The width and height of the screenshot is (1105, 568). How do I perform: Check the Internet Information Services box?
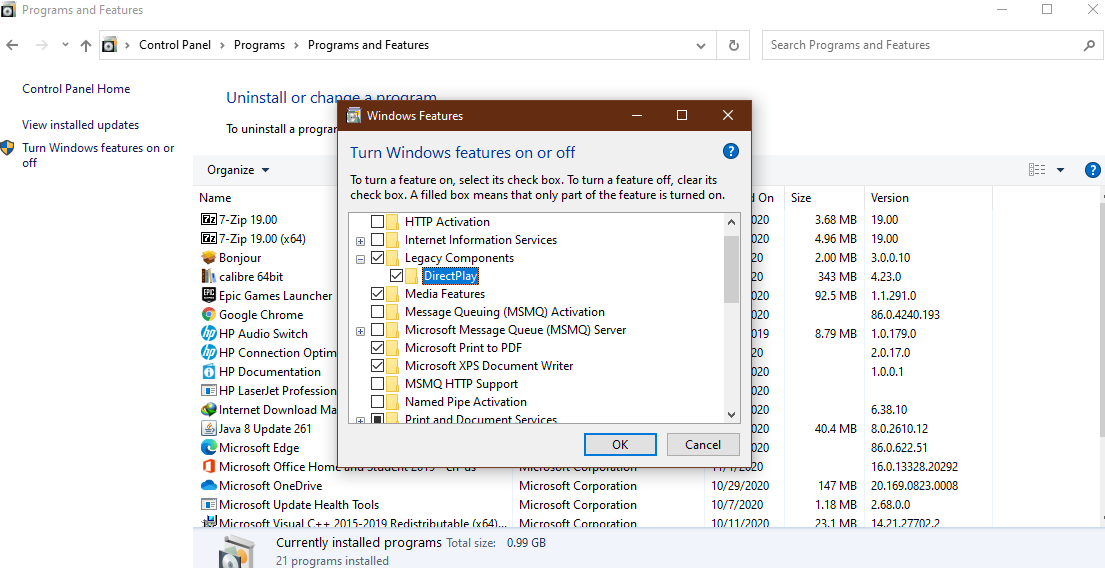click(x=377, y=240)
